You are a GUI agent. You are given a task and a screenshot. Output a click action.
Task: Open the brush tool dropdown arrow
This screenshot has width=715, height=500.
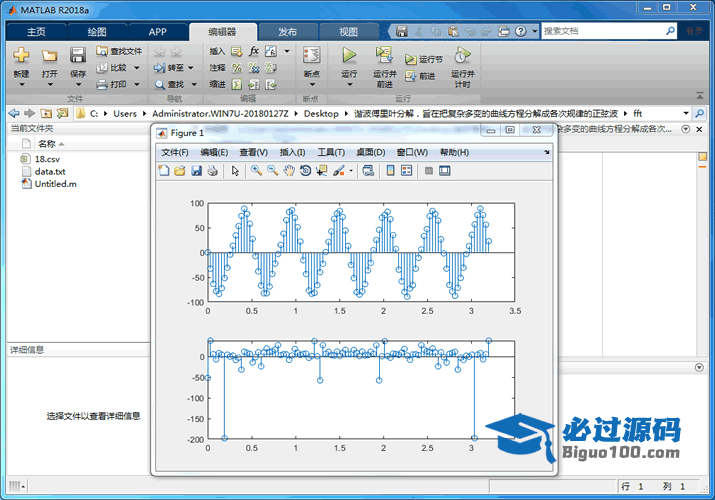(x=351, y=171)
